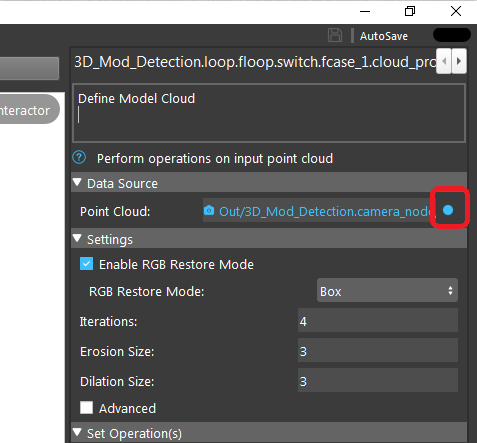The height and width of the screenshot is (443, 477).
Task: Open the RGB Restore Mode dropdown
Action: tap(387, 291)
